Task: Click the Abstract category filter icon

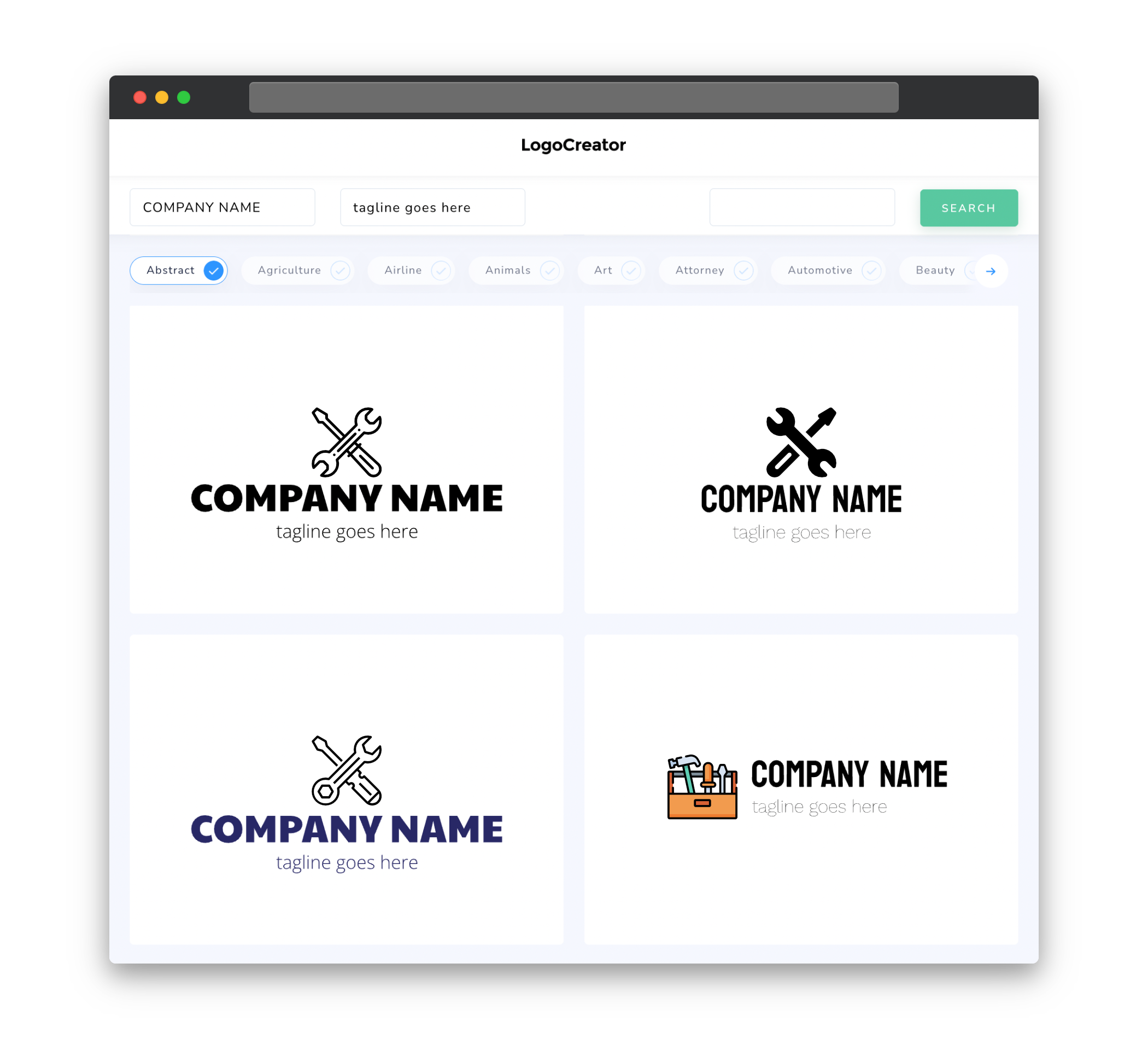Action: pyautogui.click(x=214, y=270)
